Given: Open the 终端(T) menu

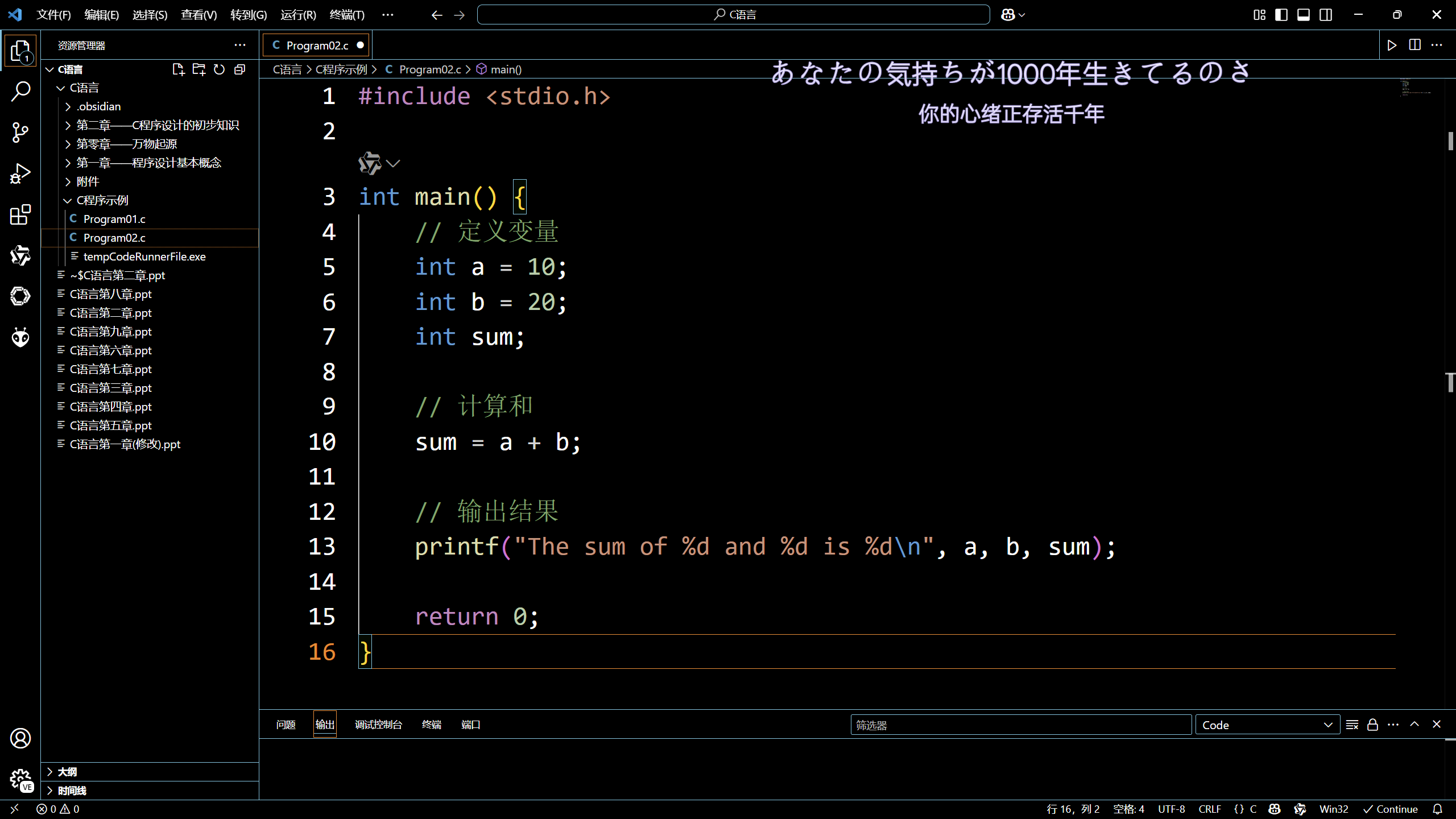Looking at the screenshot, I should (x=346, y=15).
